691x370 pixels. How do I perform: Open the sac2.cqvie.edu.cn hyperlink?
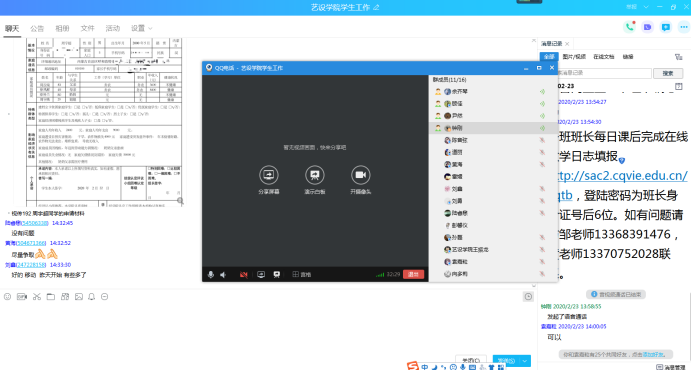(x=622, y=175)
